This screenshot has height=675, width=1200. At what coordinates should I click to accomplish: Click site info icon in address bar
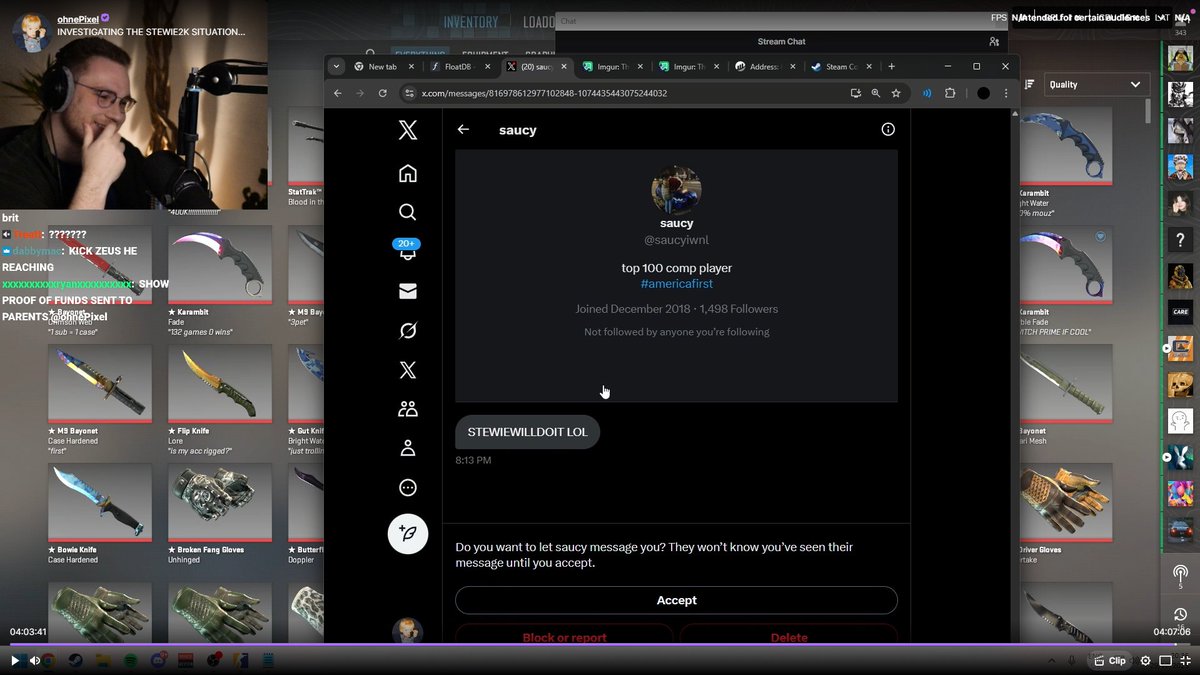pos(408,93)
